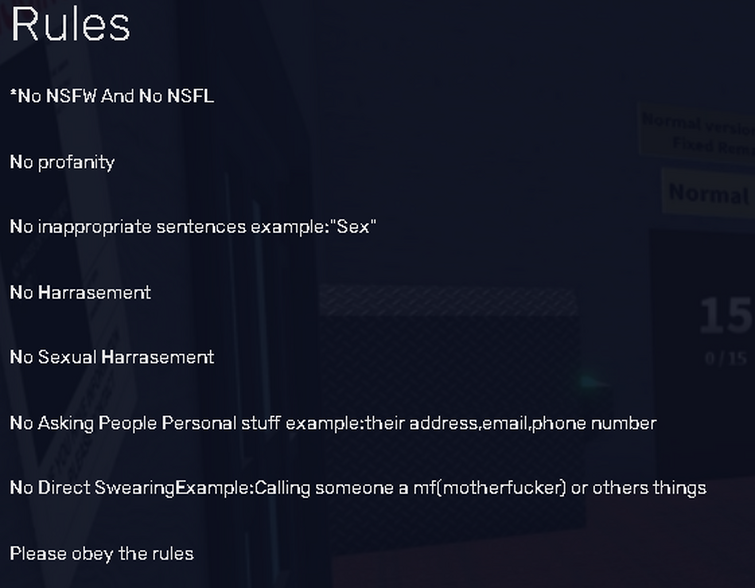This screenshot has height=588, width=755.
Task: Click the large blurred 15 number
Action: pyautogui.click(x=725, y=316)
